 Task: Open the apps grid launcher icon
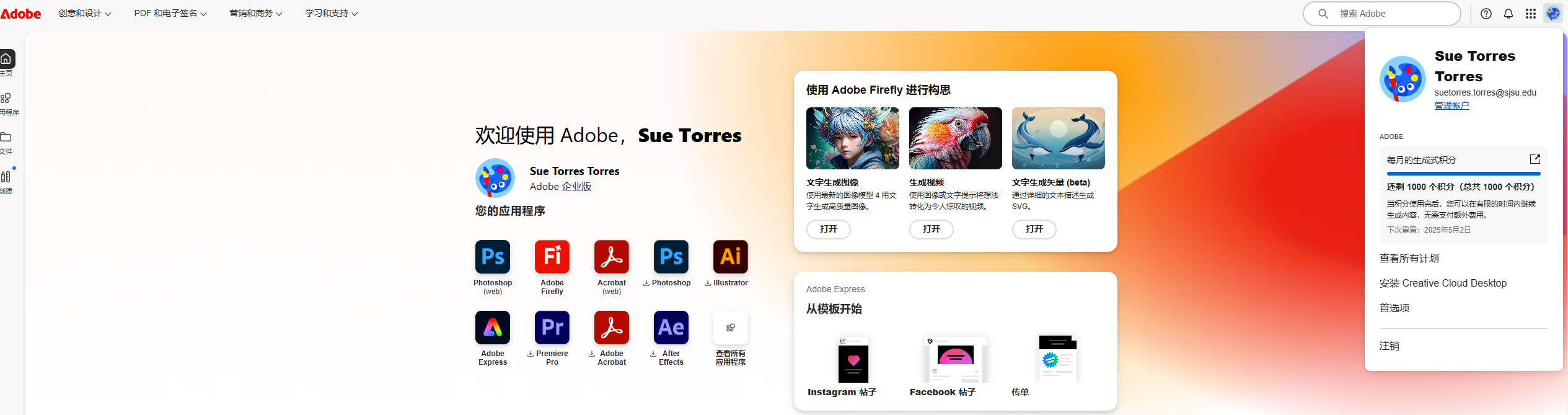coord(1531,14)
